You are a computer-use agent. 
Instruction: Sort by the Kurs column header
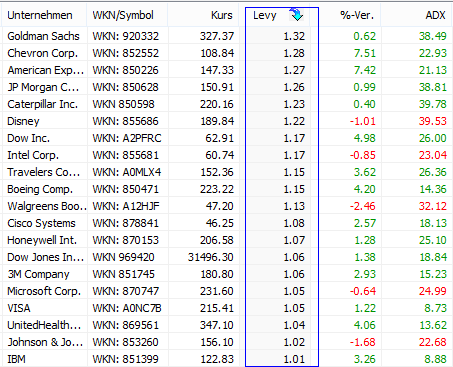click(x=222, y=15)
